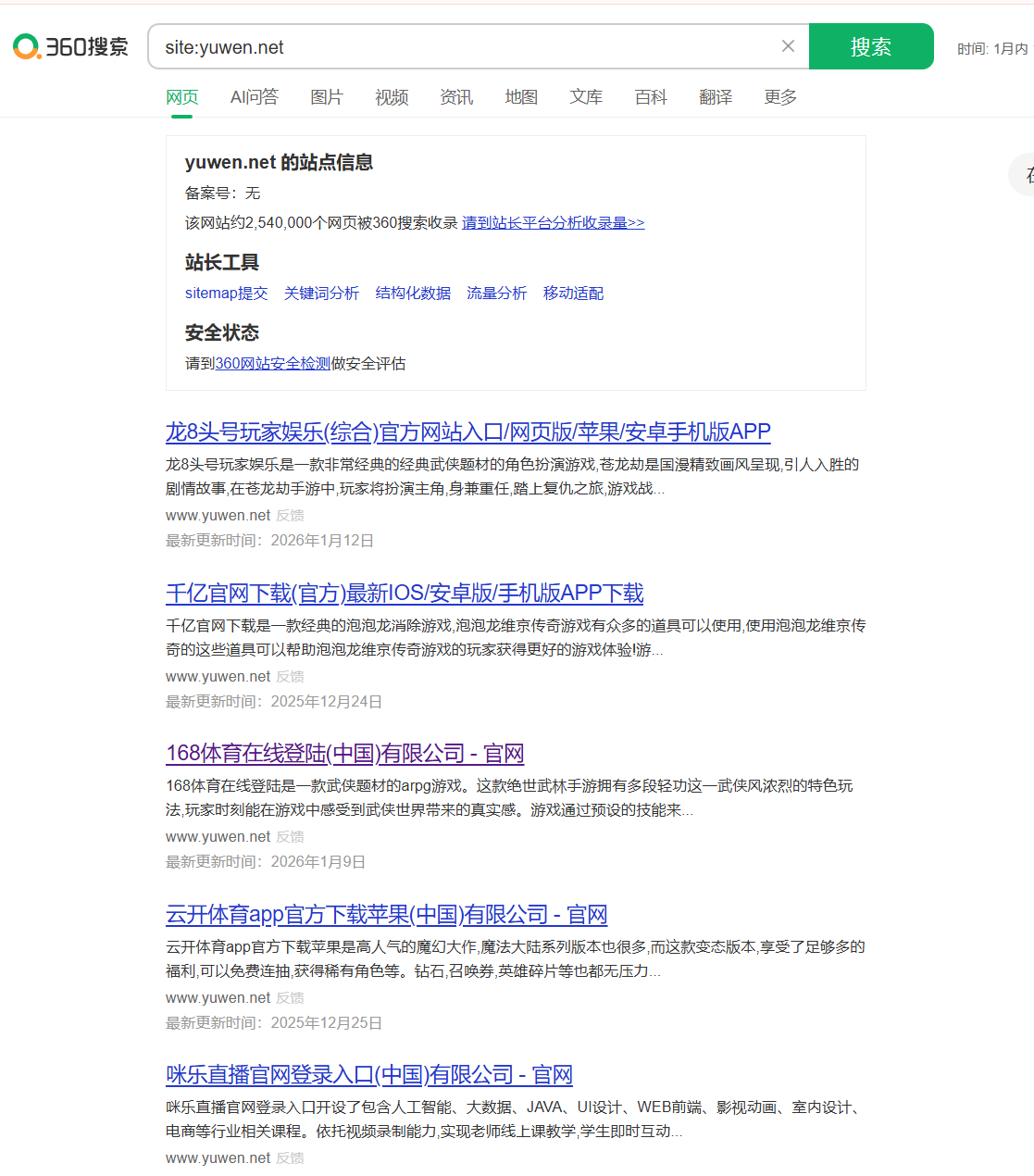Open the 关键词分析 tool link
Viewport: 1034px width, 1176px height.
click(321, 293)
